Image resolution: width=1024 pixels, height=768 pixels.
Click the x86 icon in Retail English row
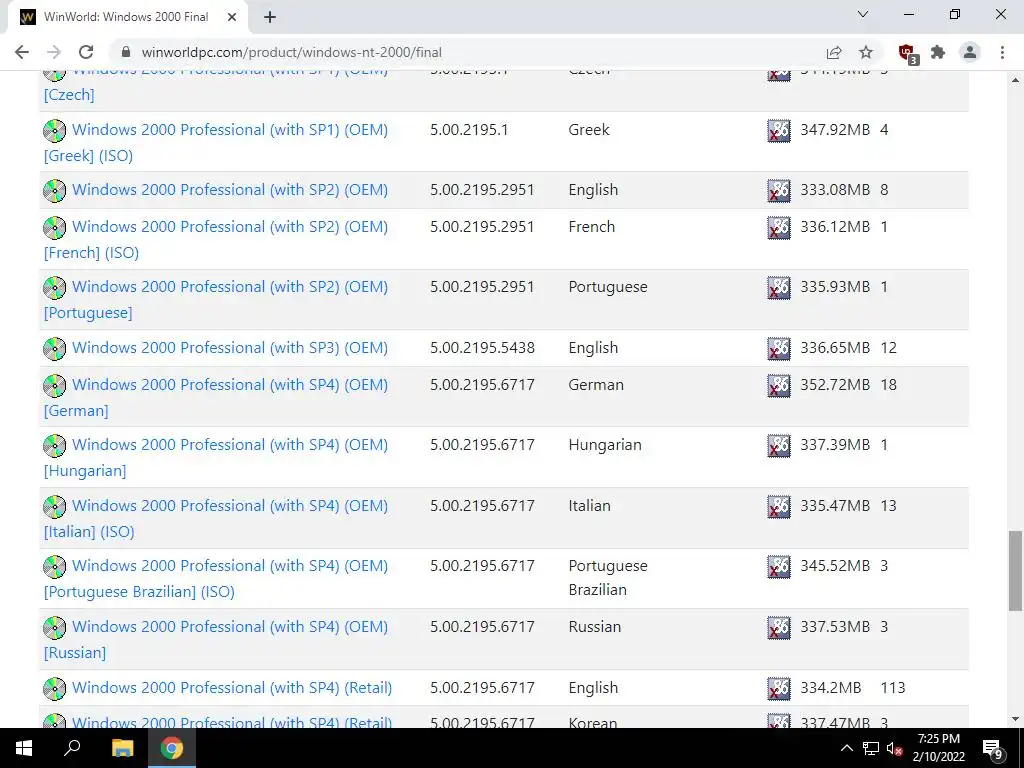click(x=779, y=689)
